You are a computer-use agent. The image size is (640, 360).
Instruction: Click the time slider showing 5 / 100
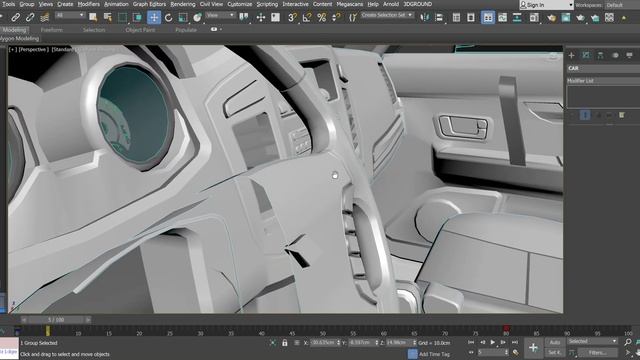[56, 320]
